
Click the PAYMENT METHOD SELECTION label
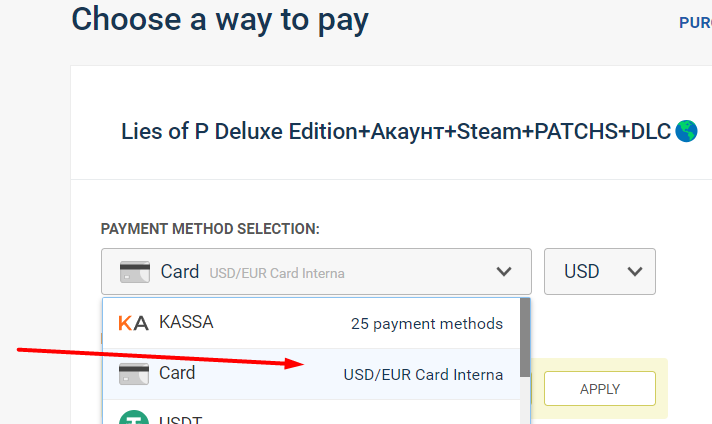coord(210,229)
